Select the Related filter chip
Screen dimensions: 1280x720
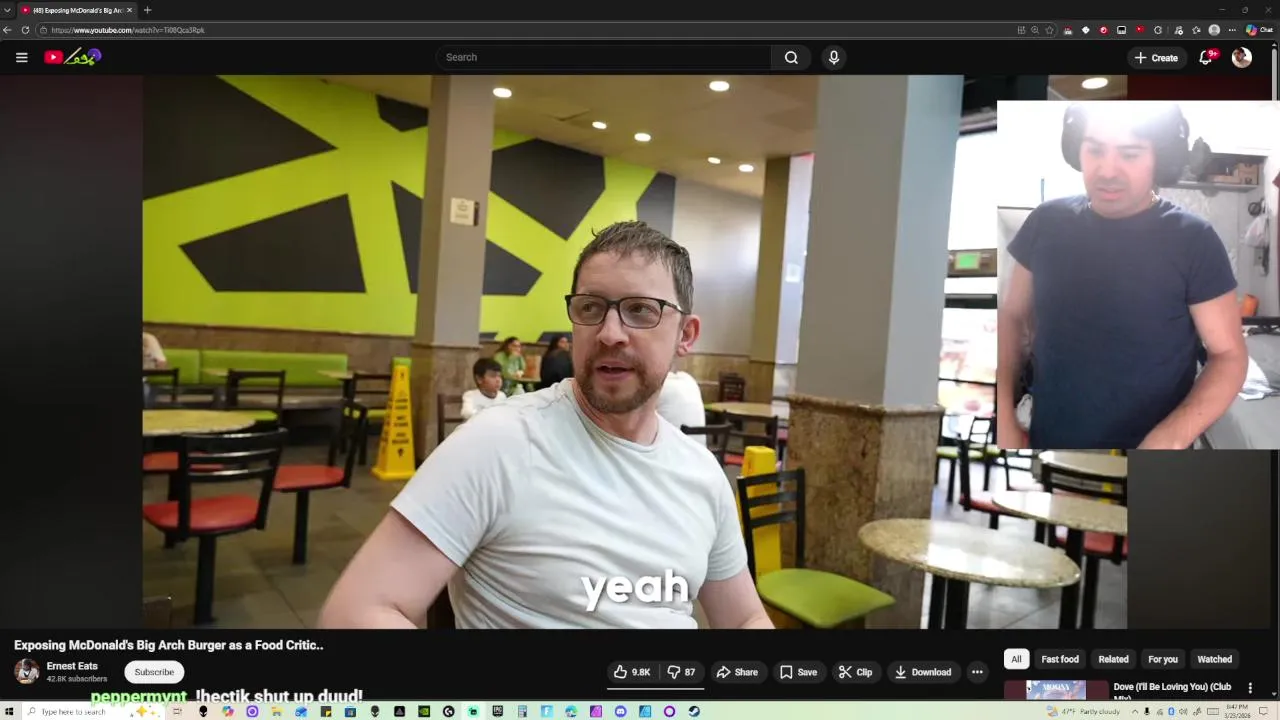point(1113,659)
